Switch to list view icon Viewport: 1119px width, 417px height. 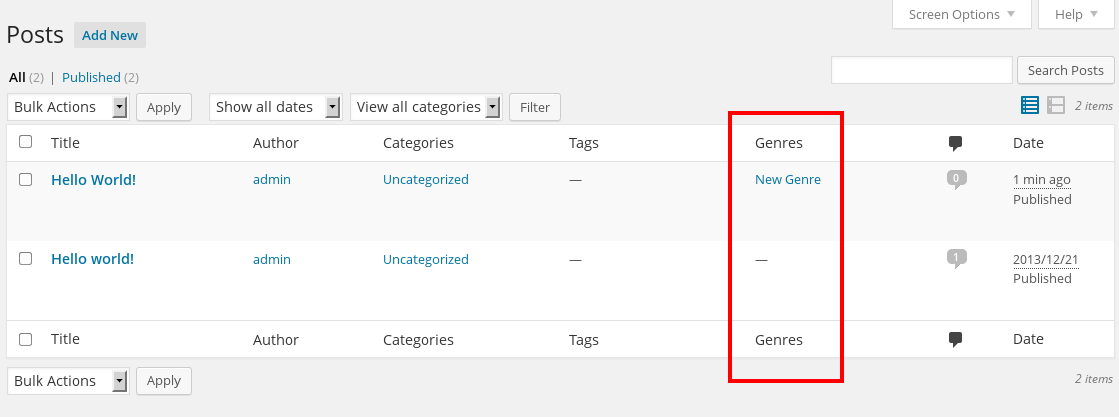(1029, 106)
